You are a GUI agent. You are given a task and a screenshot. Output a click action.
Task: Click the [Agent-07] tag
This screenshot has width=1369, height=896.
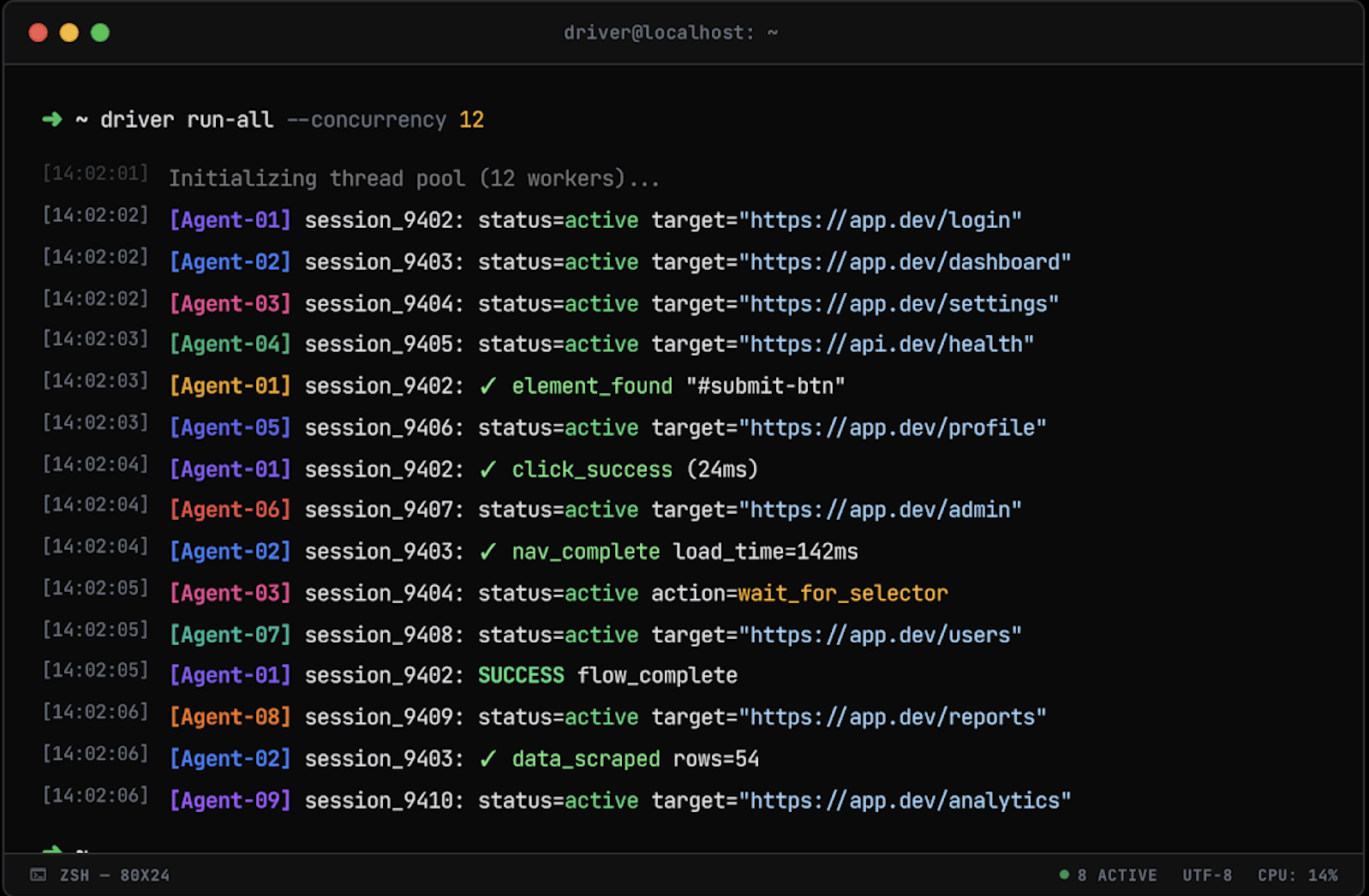coord(230,635)
